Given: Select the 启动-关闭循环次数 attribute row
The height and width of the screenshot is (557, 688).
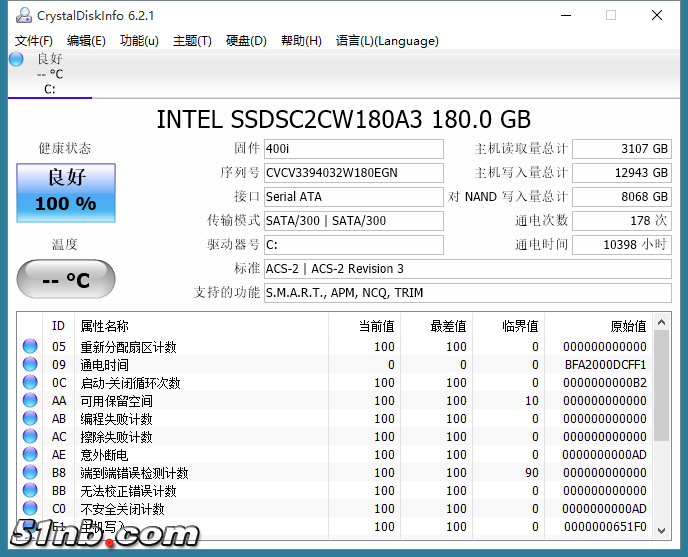Looking at the screenshot, I should tap(335, 383).
